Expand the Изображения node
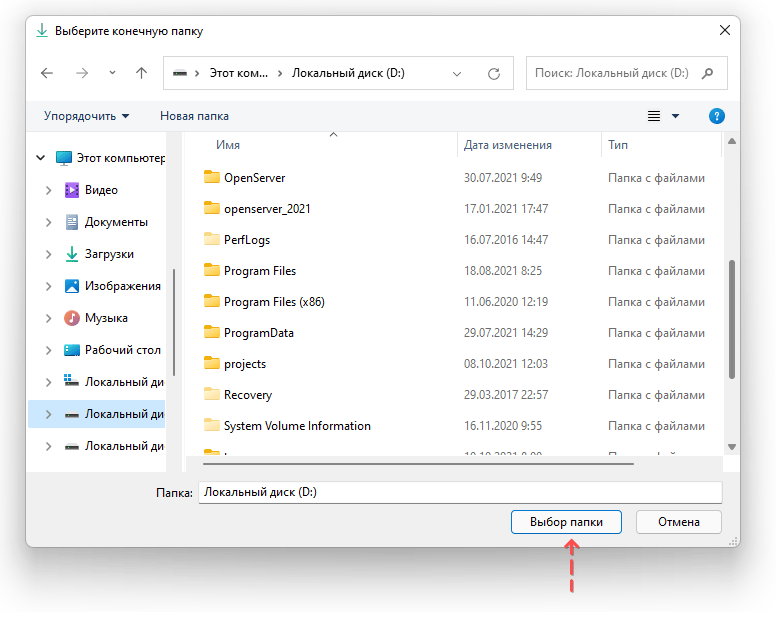 click(x=48, y=286)
